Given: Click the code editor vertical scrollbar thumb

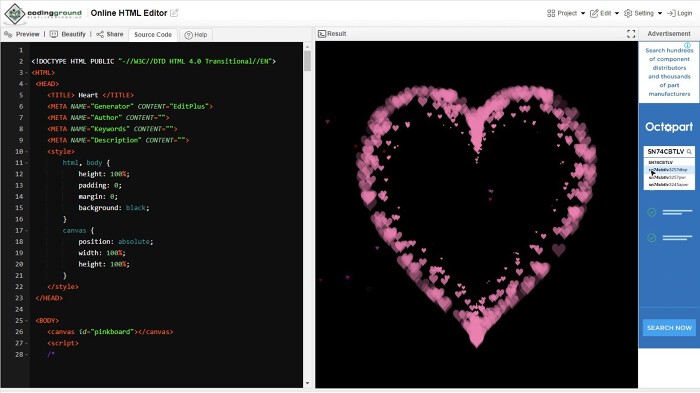Looking at the screenshot, I should pyautogui.click(x=307, y=61).
